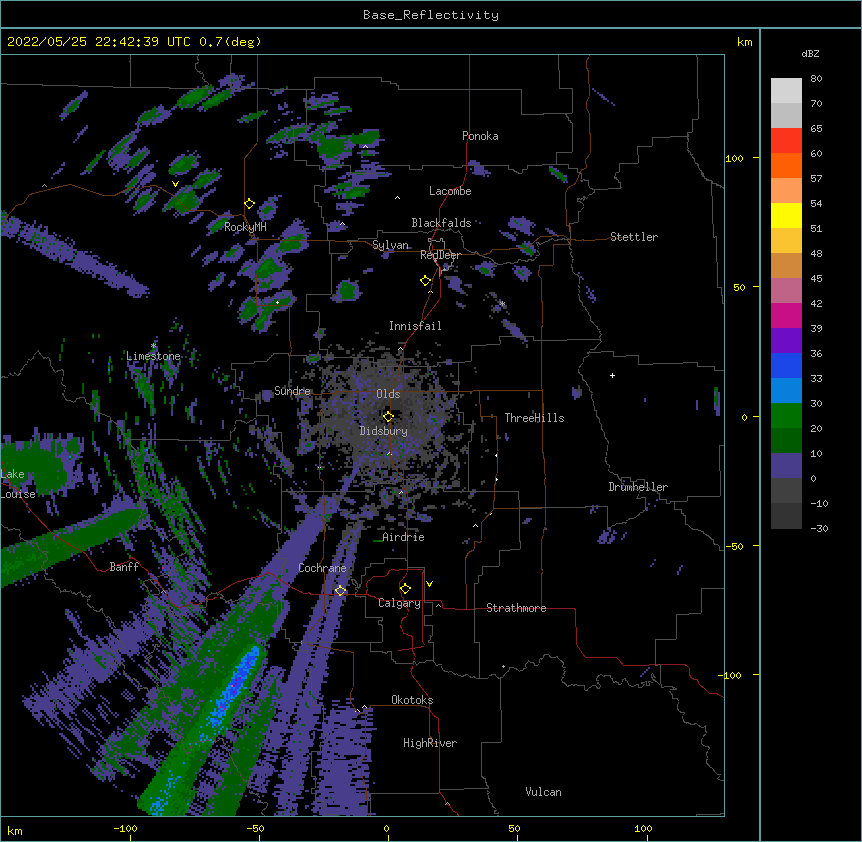Select the slate purple 0-10 dBZ legend swatch

pos(786,466)
